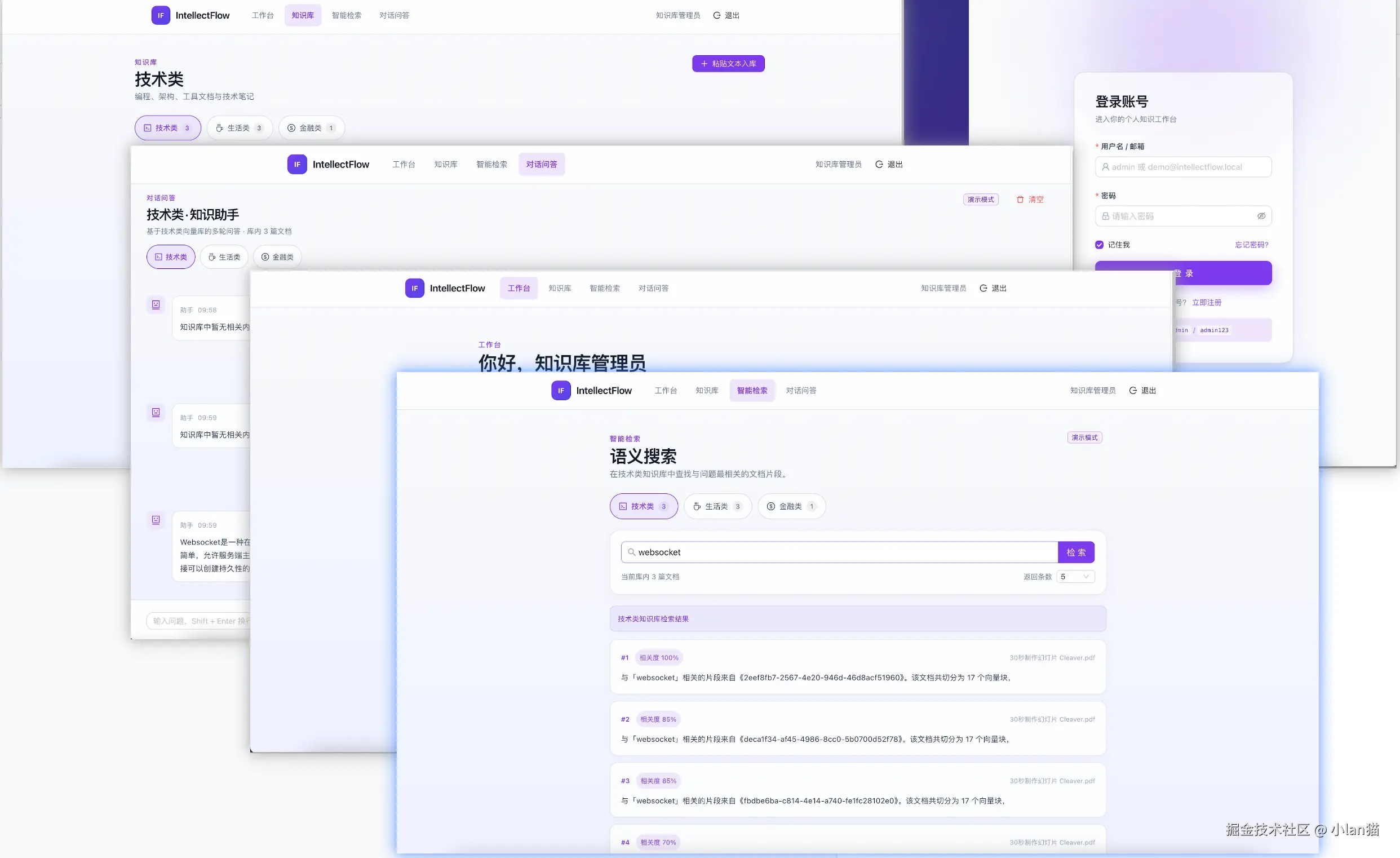Click 知识库管理员 in the workbench window header
Image resolution: width=1400 pixels, height=858 pixels.
[x=943, y=288]
